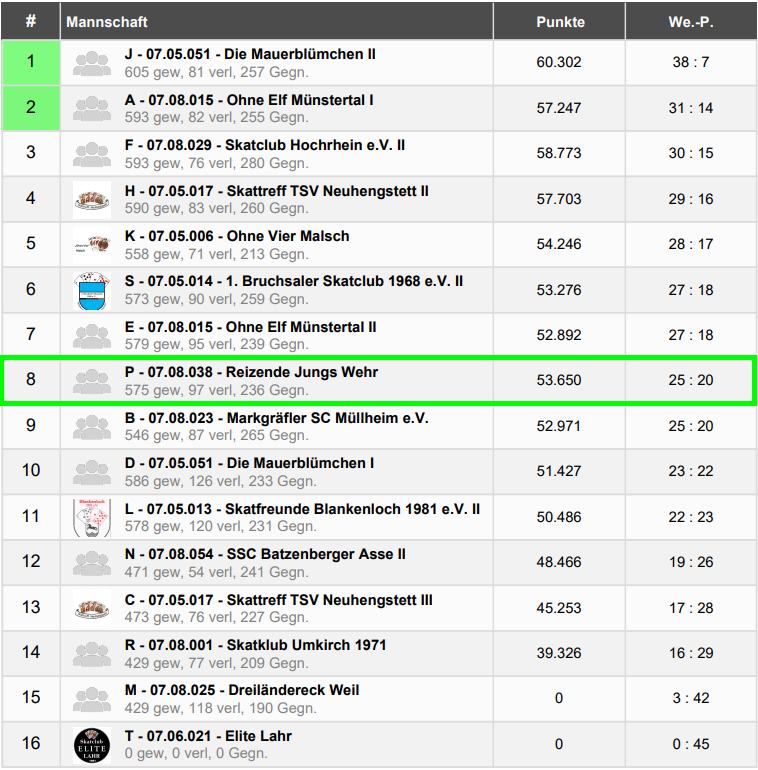The height and width of the screenshot is (770, 758).
Task: Open team Skatklub Umkirch 1971
Action: [x=255, y=645]
